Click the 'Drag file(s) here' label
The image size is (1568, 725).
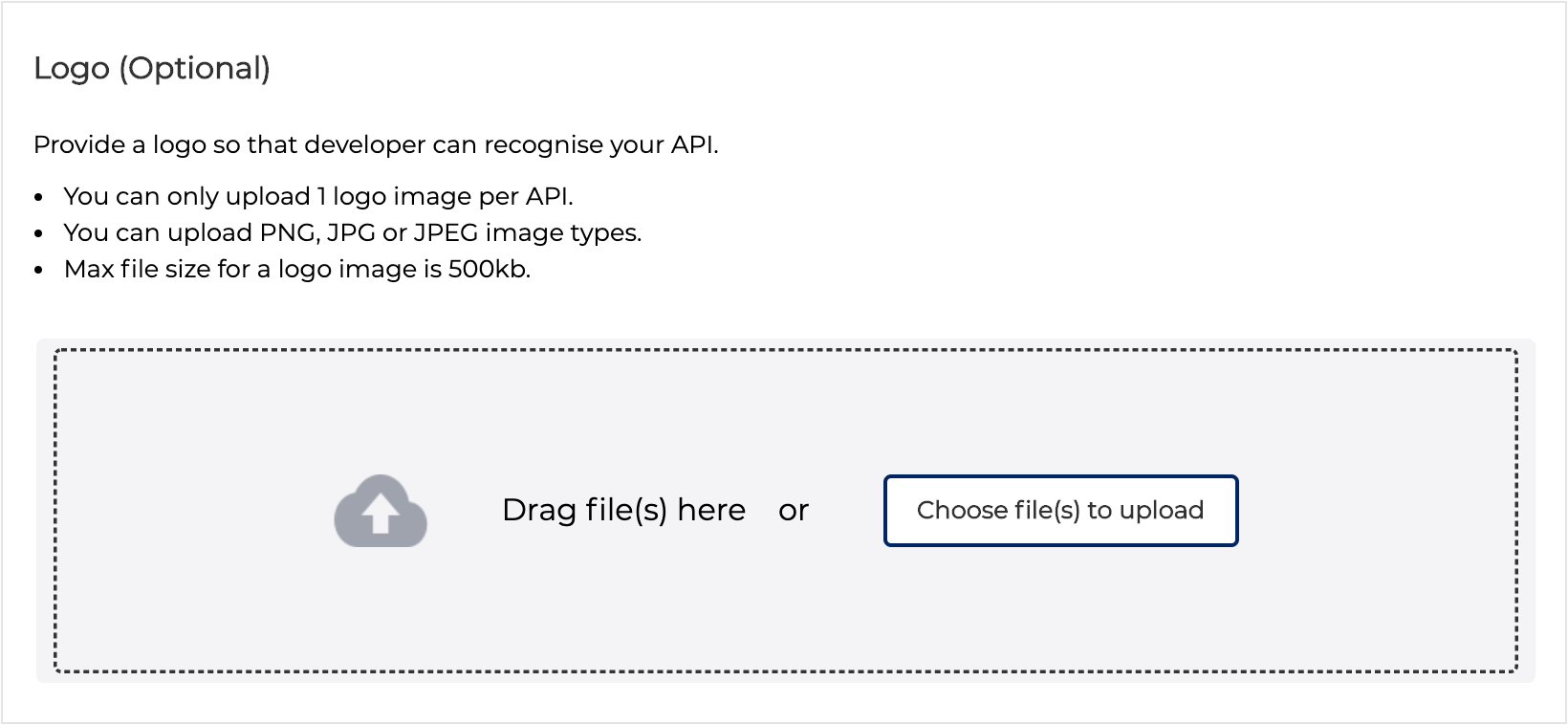pos(623,510)
